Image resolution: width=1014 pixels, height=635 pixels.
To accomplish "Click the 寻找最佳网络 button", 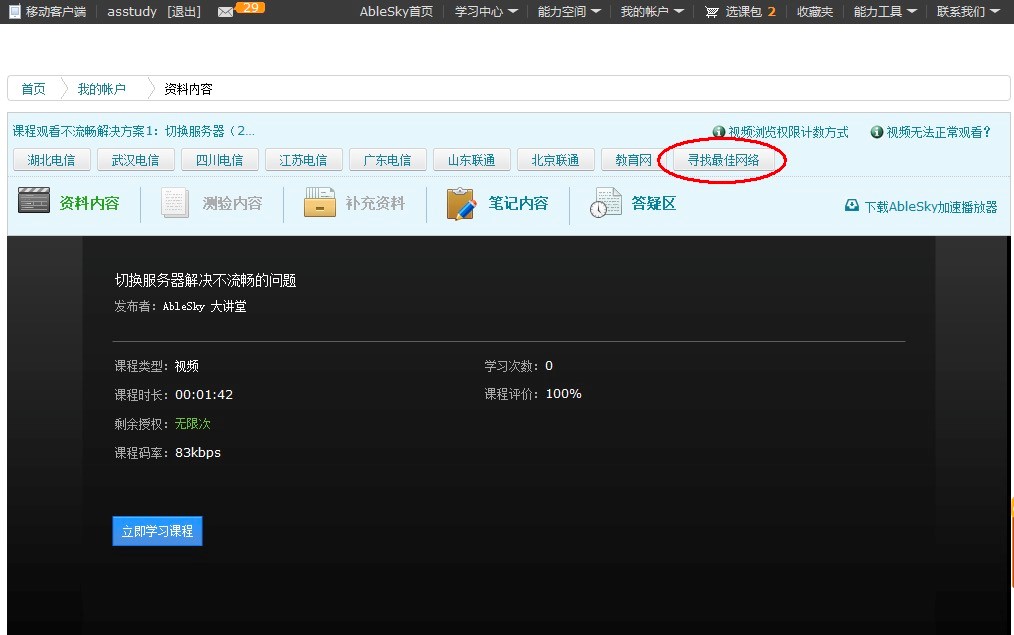I will (x=723, y=160).
